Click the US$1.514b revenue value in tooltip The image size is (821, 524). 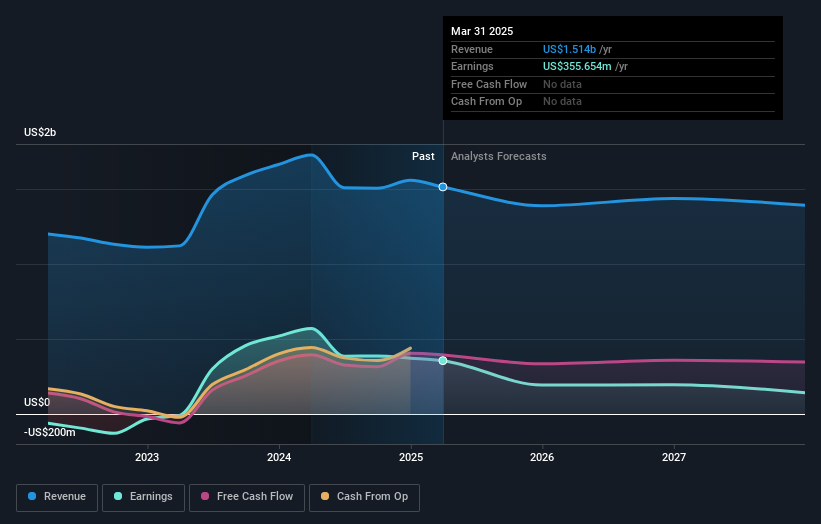tap(569, 49)
